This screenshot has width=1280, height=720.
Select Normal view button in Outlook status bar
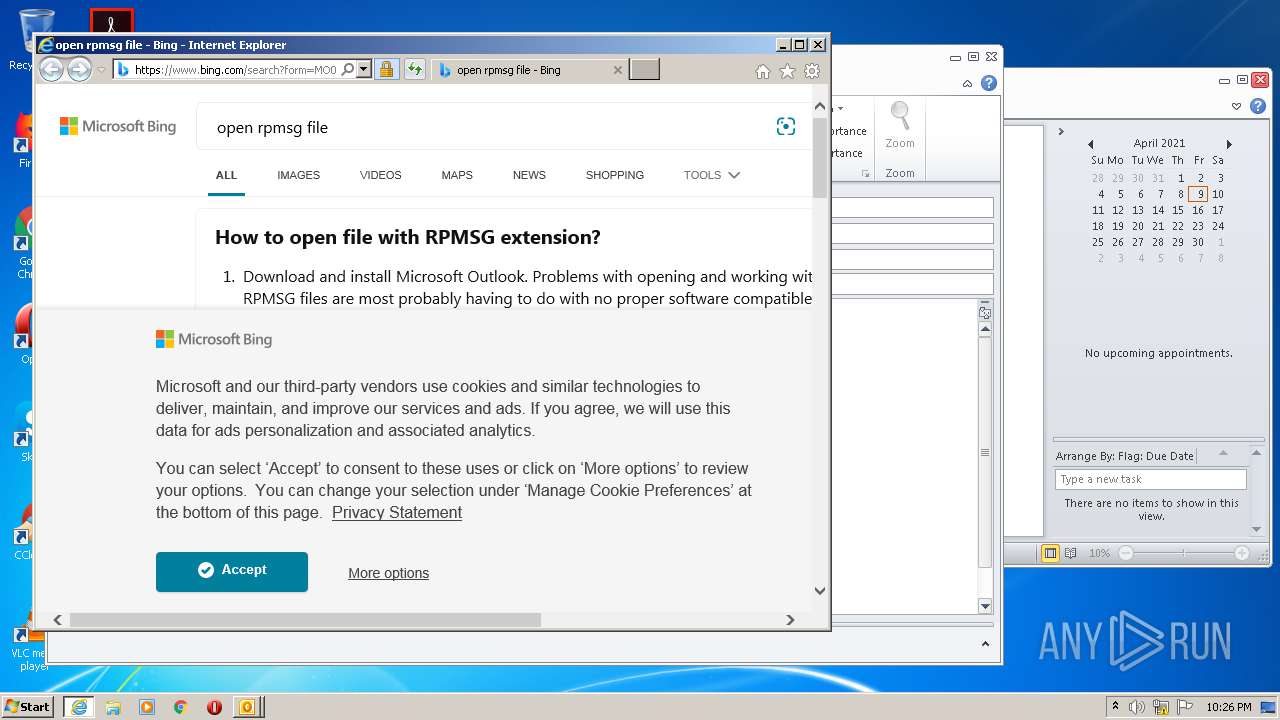(x=1050, y=553)
